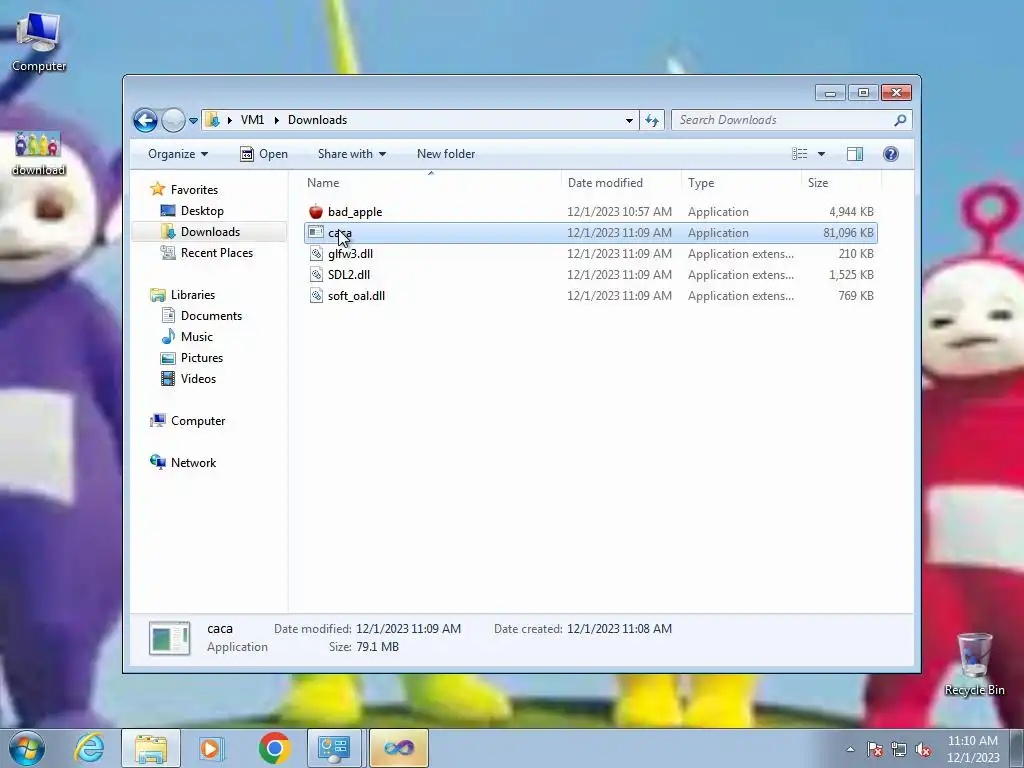This screenshot has width=1024, height=768.
Task: Open the Recycle Bin desktop icon
Action: [974, 664]
